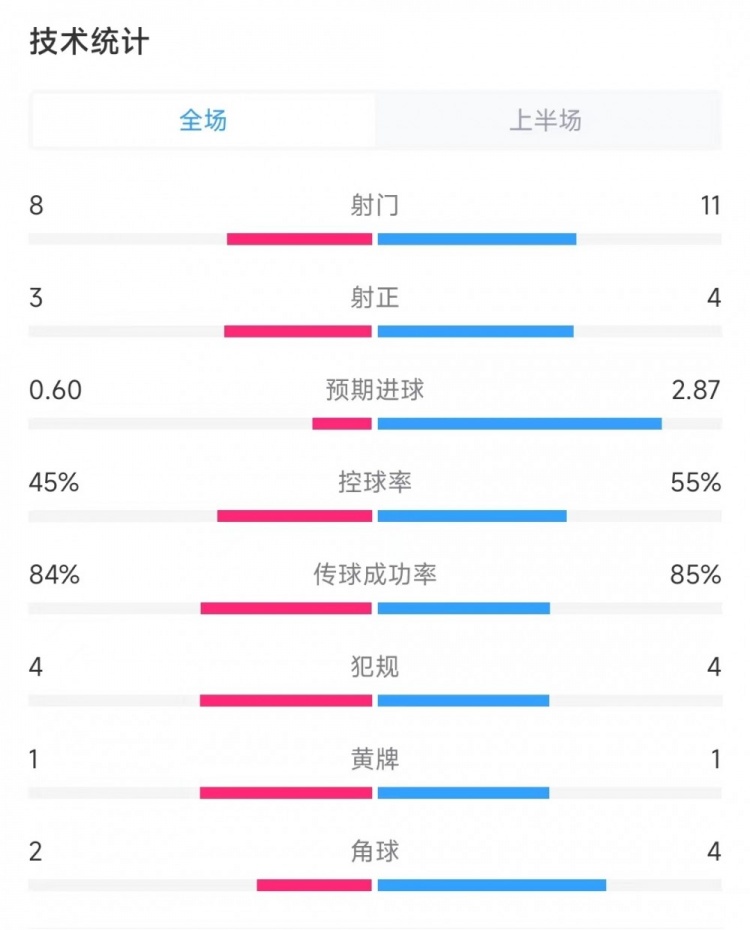This screenshot has height=930, width=750.
Task: Click the 55% possession value
Action: coord(696,483)
